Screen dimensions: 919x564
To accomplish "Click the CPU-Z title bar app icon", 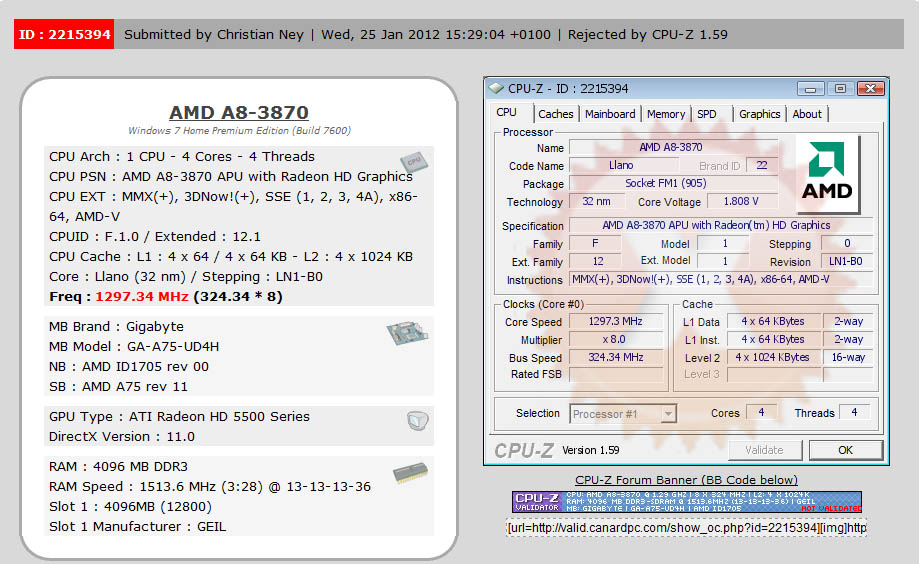I will (x=497, y=88).
